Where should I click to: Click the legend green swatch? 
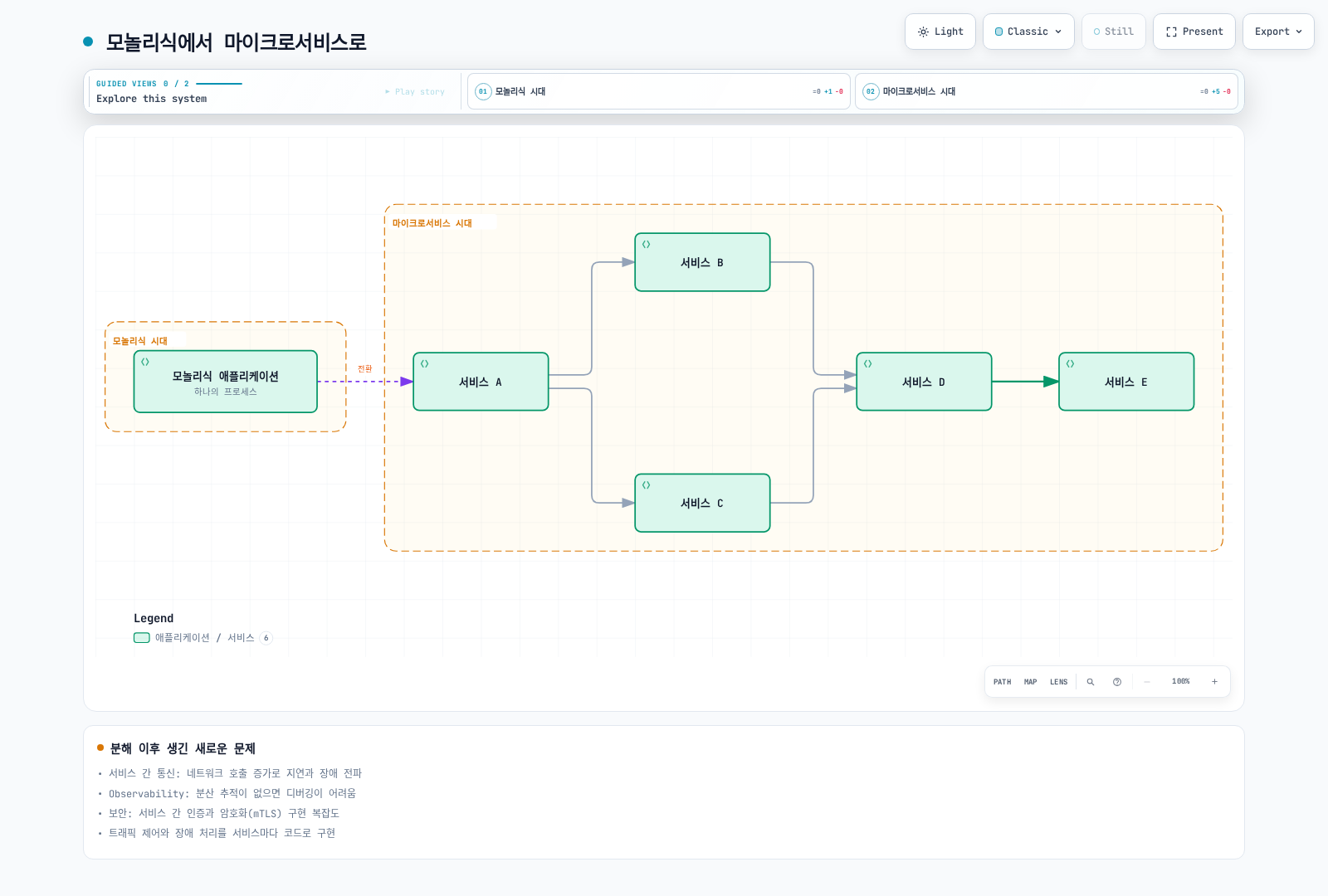pos(142,638)
